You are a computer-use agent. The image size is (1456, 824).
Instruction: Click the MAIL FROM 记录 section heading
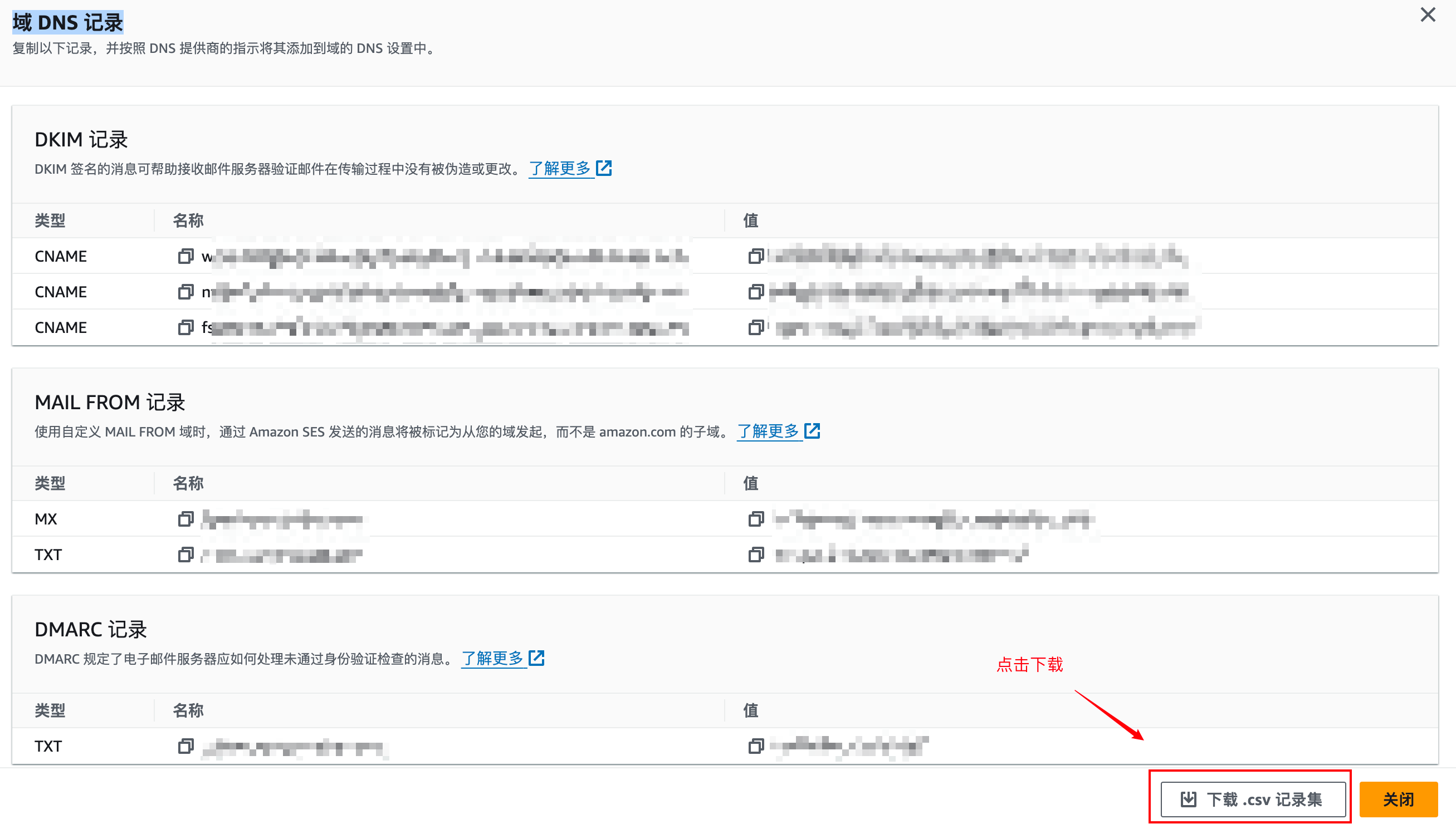point(110,403)
